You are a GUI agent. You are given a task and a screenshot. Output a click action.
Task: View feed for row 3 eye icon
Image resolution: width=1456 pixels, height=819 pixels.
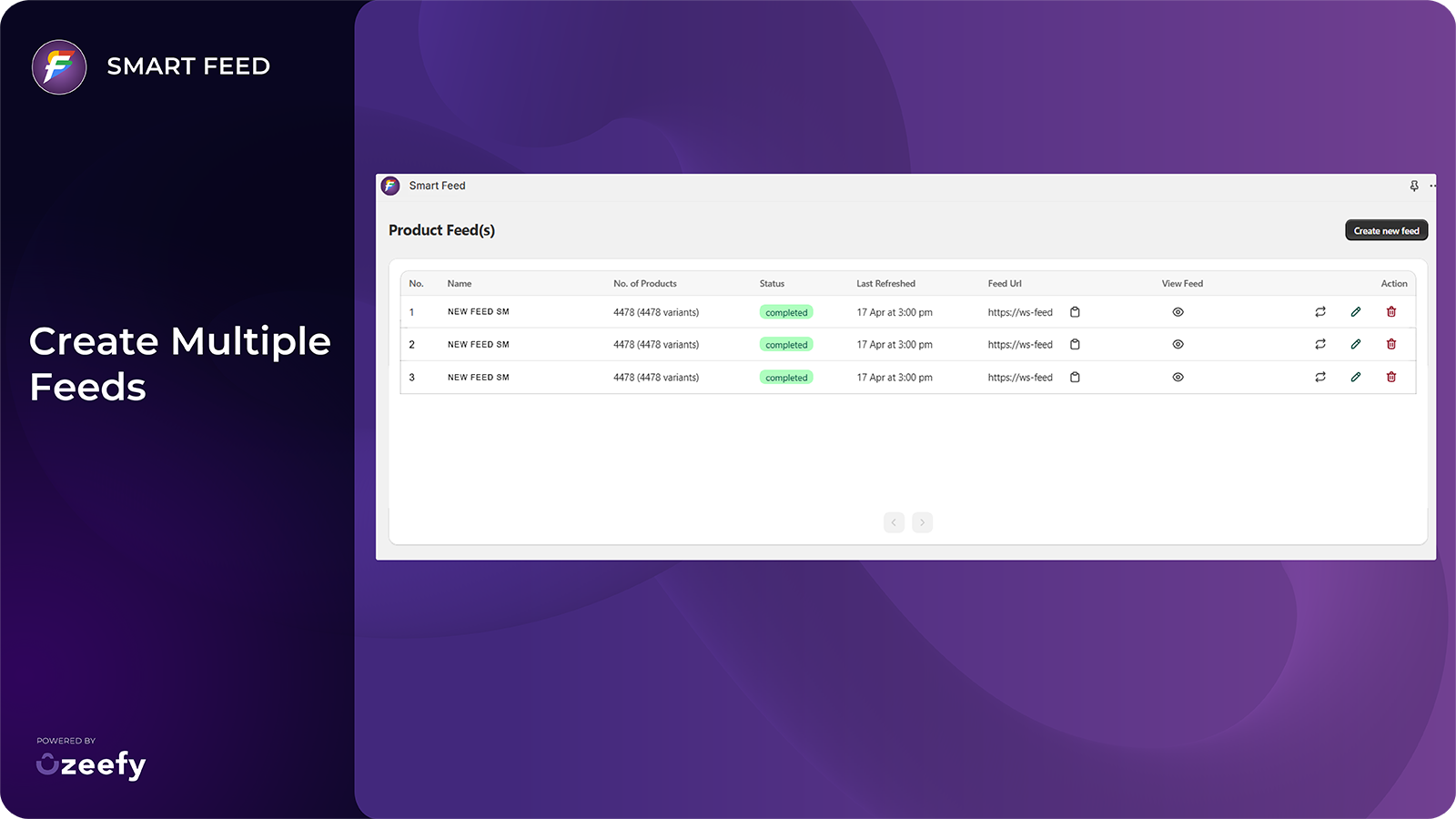(1178, 378)
